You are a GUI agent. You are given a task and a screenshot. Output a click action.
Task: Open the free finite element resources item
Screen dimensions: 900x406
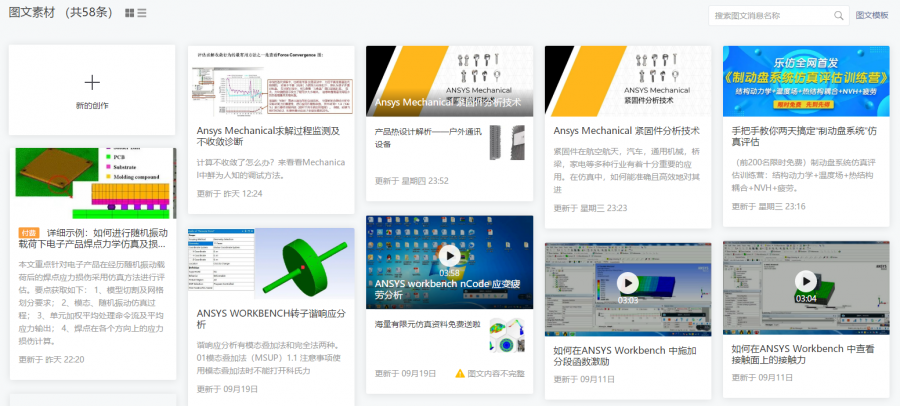428,324
